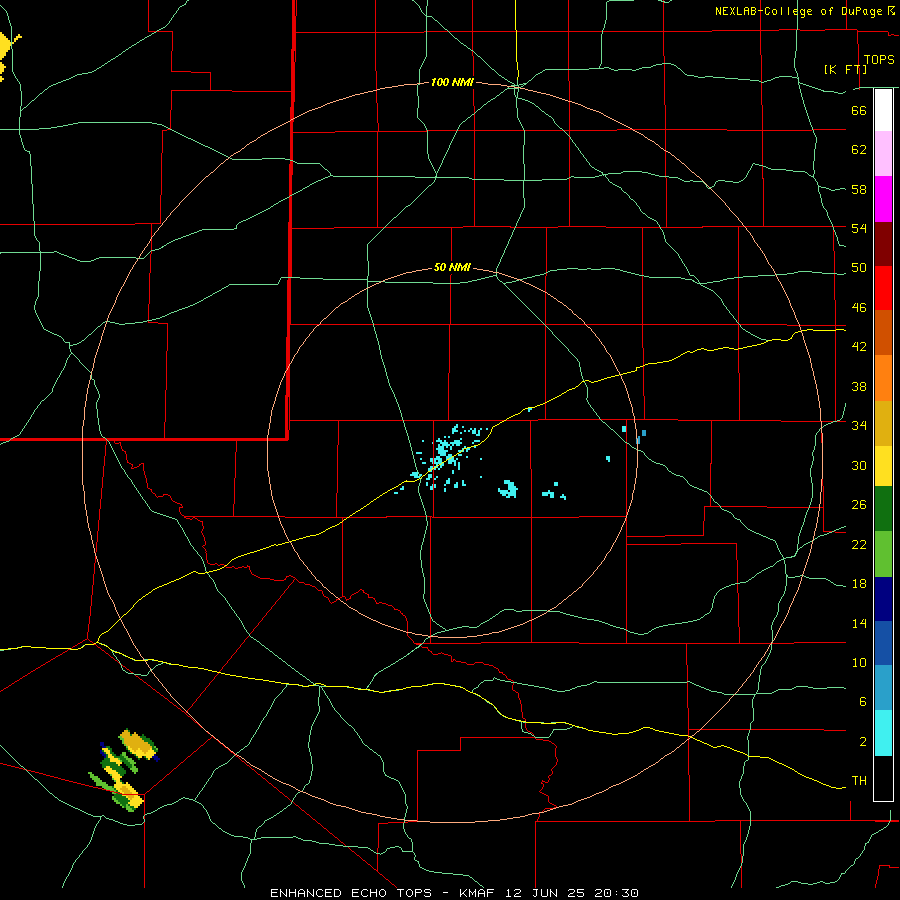Viewport: 900px width, 900px height.
Task: Select the black TH legend swatch
Action: coord(883,778)
